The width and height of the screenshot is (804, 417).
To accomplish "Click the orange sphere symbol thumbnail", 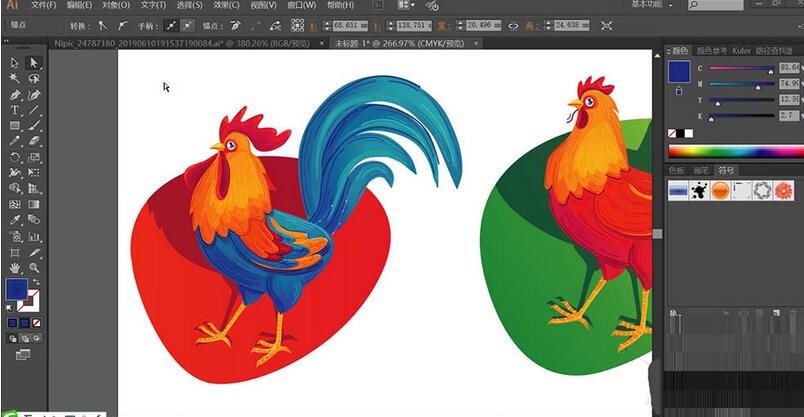I will [x=720, y=190].
